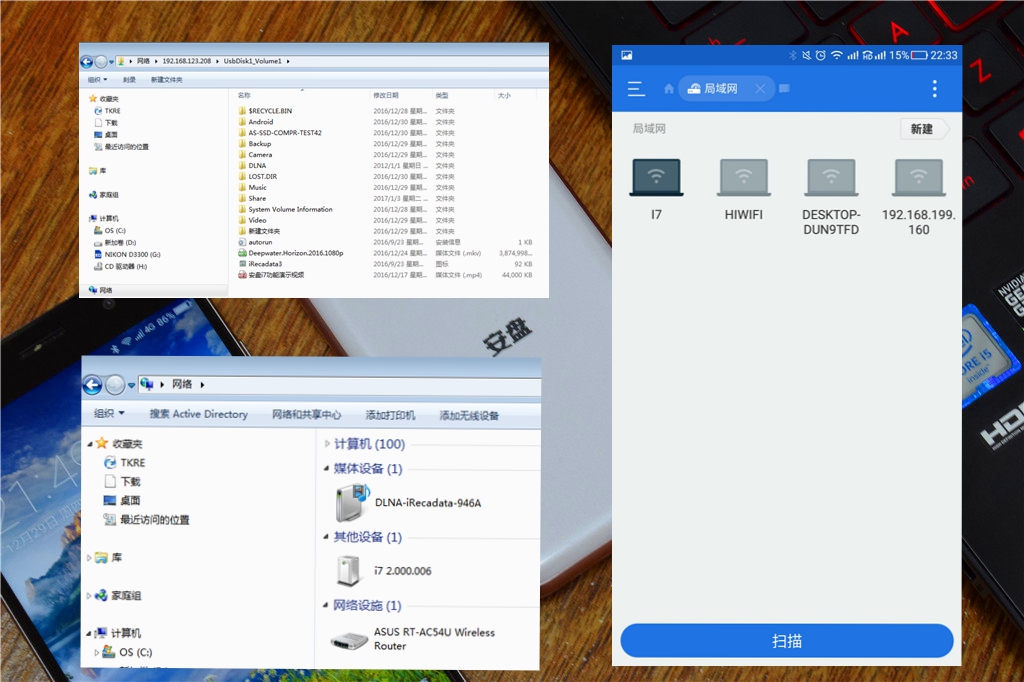Screen dimensions: 1024x682
Task: Go back in the 网络 window
Action: pyautogui.click(x=93, y=385)
